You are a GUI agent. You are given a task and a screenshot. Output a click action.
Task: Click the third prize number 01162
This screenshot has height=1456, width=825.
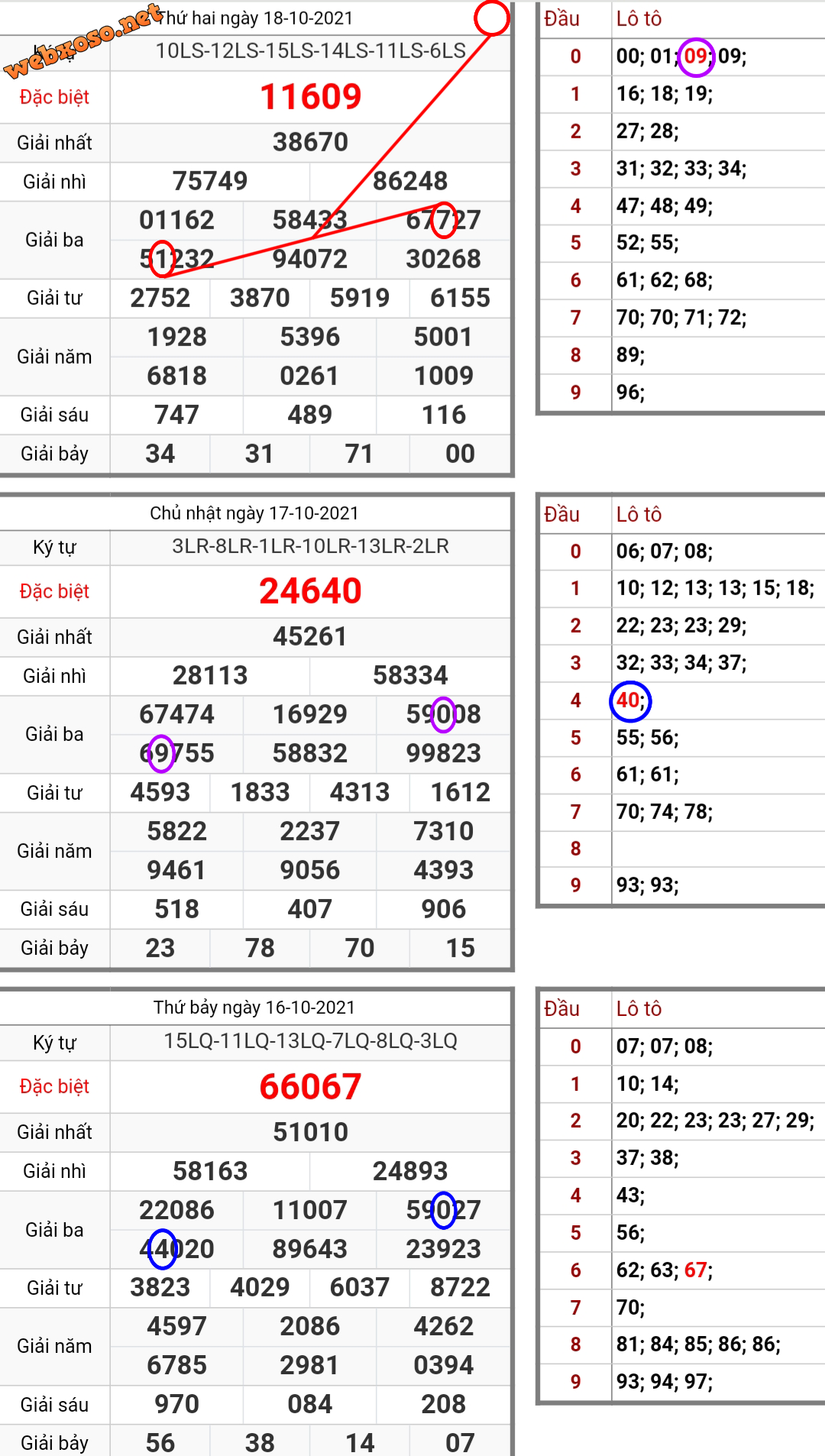(x=176, y=220)
